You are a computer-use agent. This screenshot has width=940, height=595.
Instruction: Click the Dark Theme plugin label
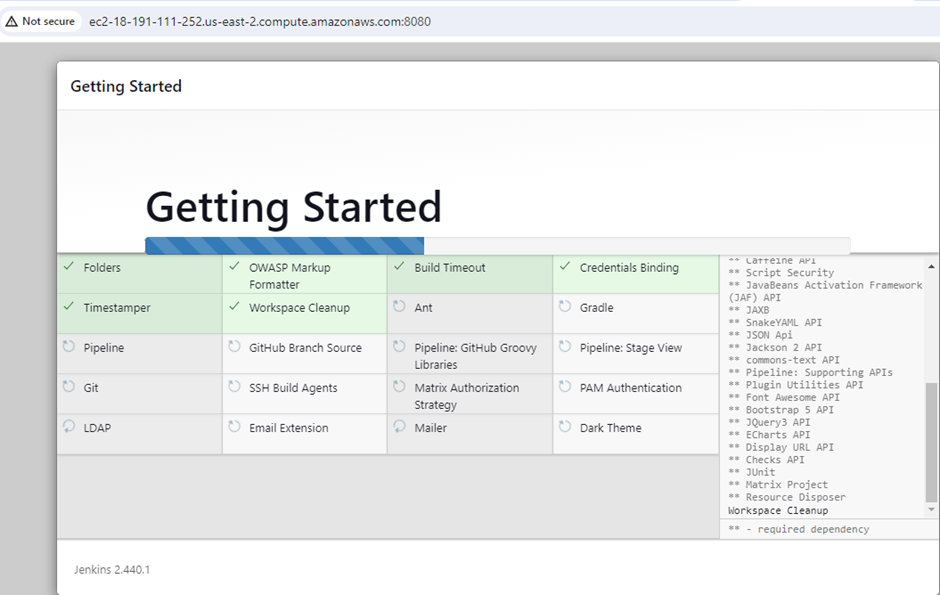tap(610, 428)
